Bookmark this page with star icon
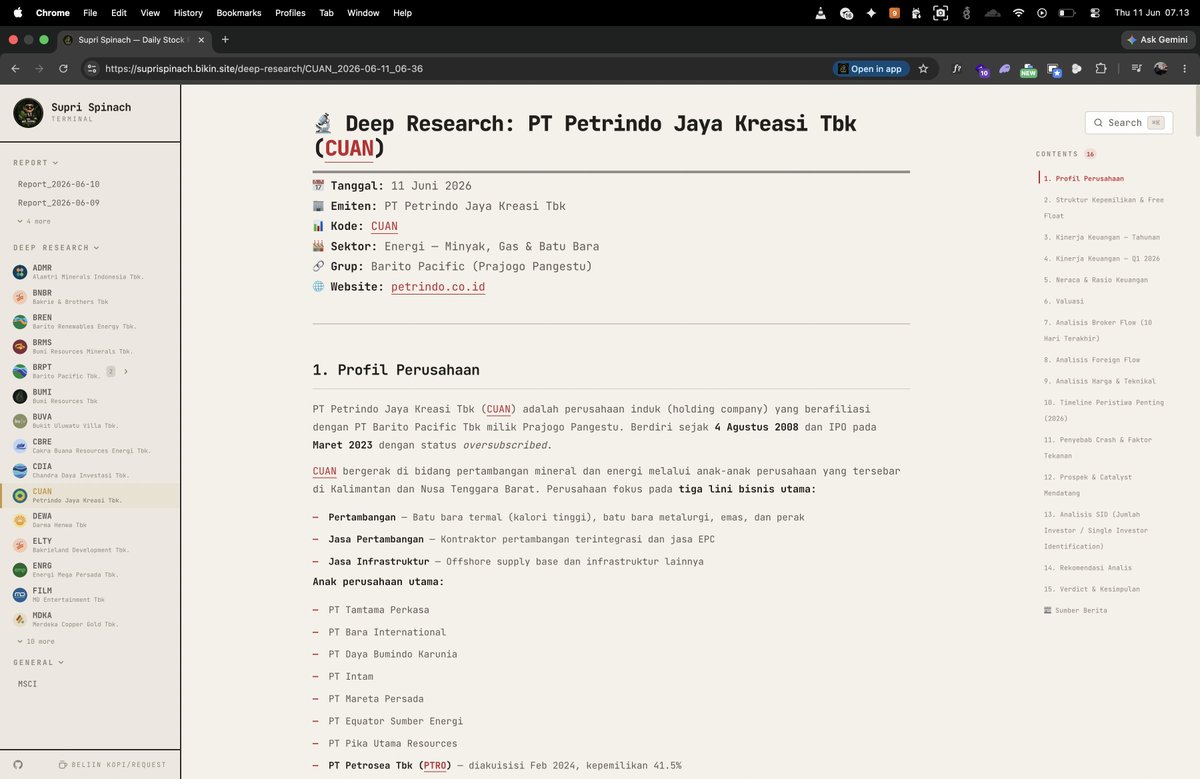Viewport: 1200px width, 779px height. (923, 69)
